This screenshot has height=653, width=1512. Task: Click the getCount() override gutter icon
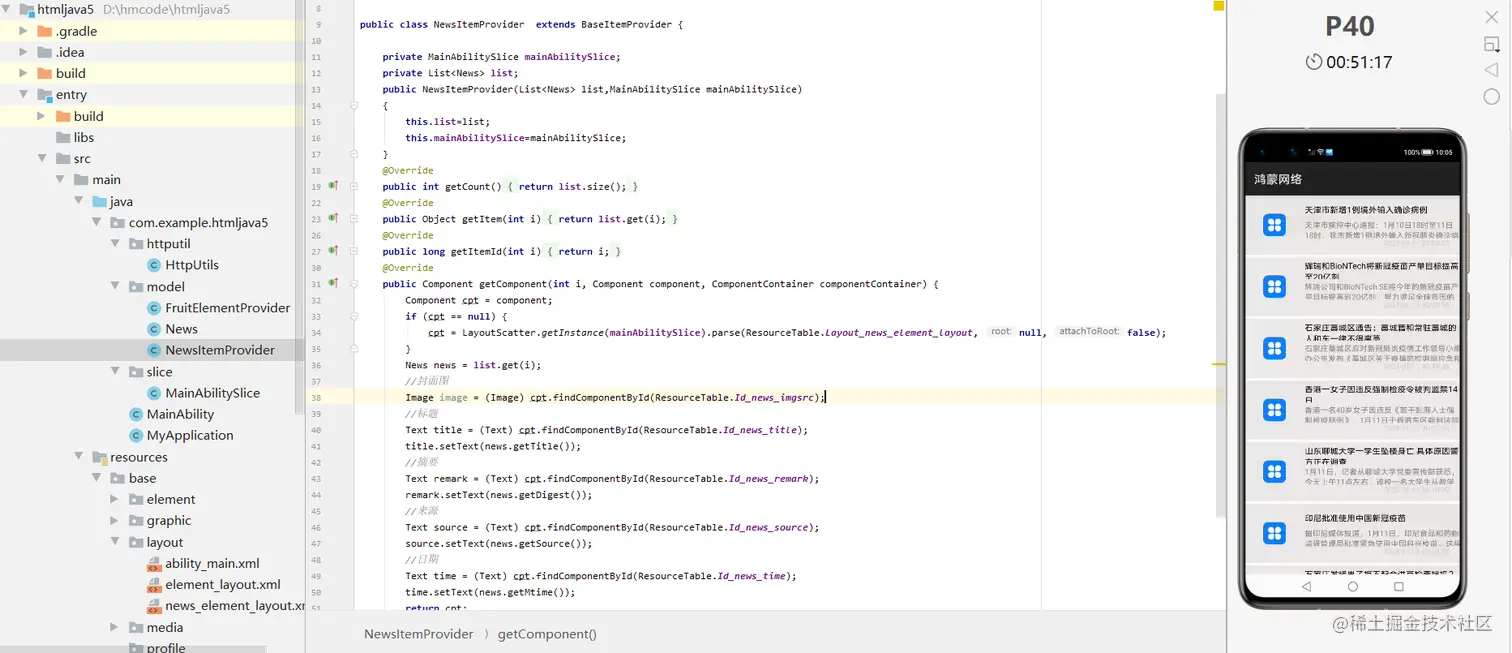point(333,186)
